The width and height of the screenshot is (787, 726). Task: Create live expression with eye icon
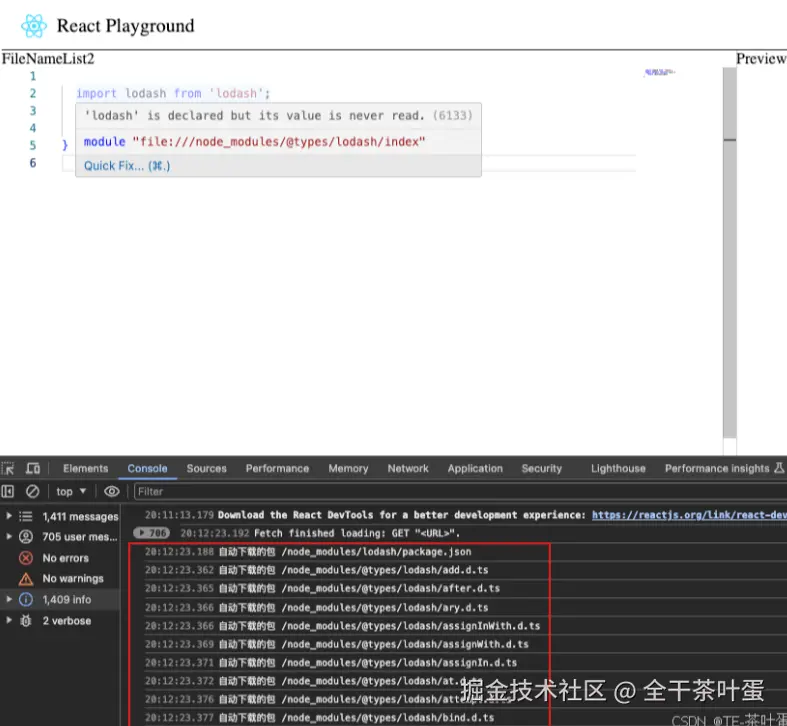point(111,492)
